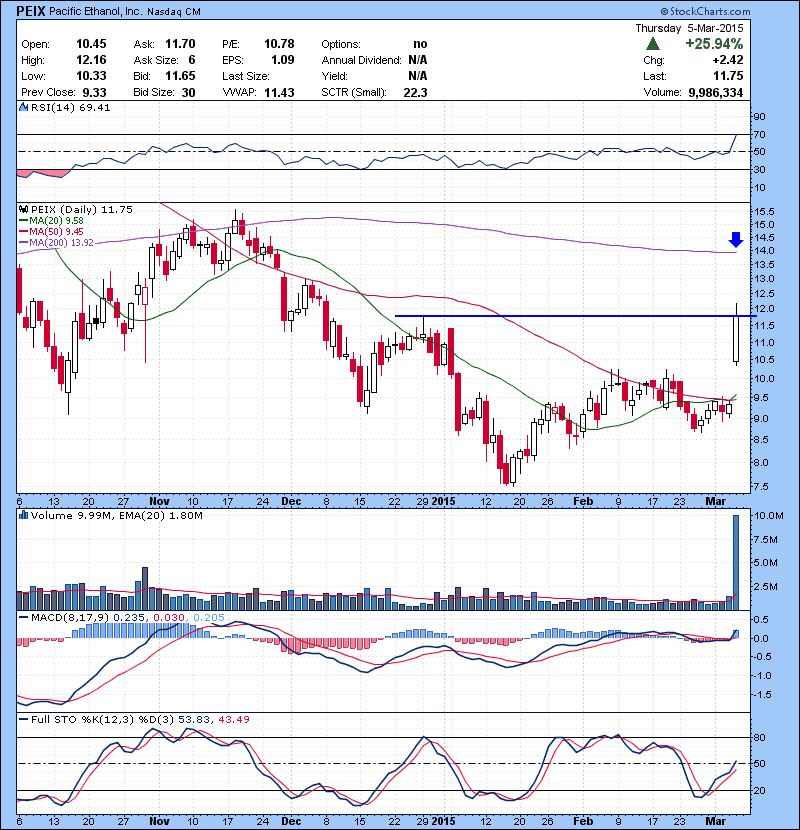Click the P/E ratio 10.78
Image resolution: width=800 pixels, height=830 pixels.
pyautogui.click(x=279, y=44)
